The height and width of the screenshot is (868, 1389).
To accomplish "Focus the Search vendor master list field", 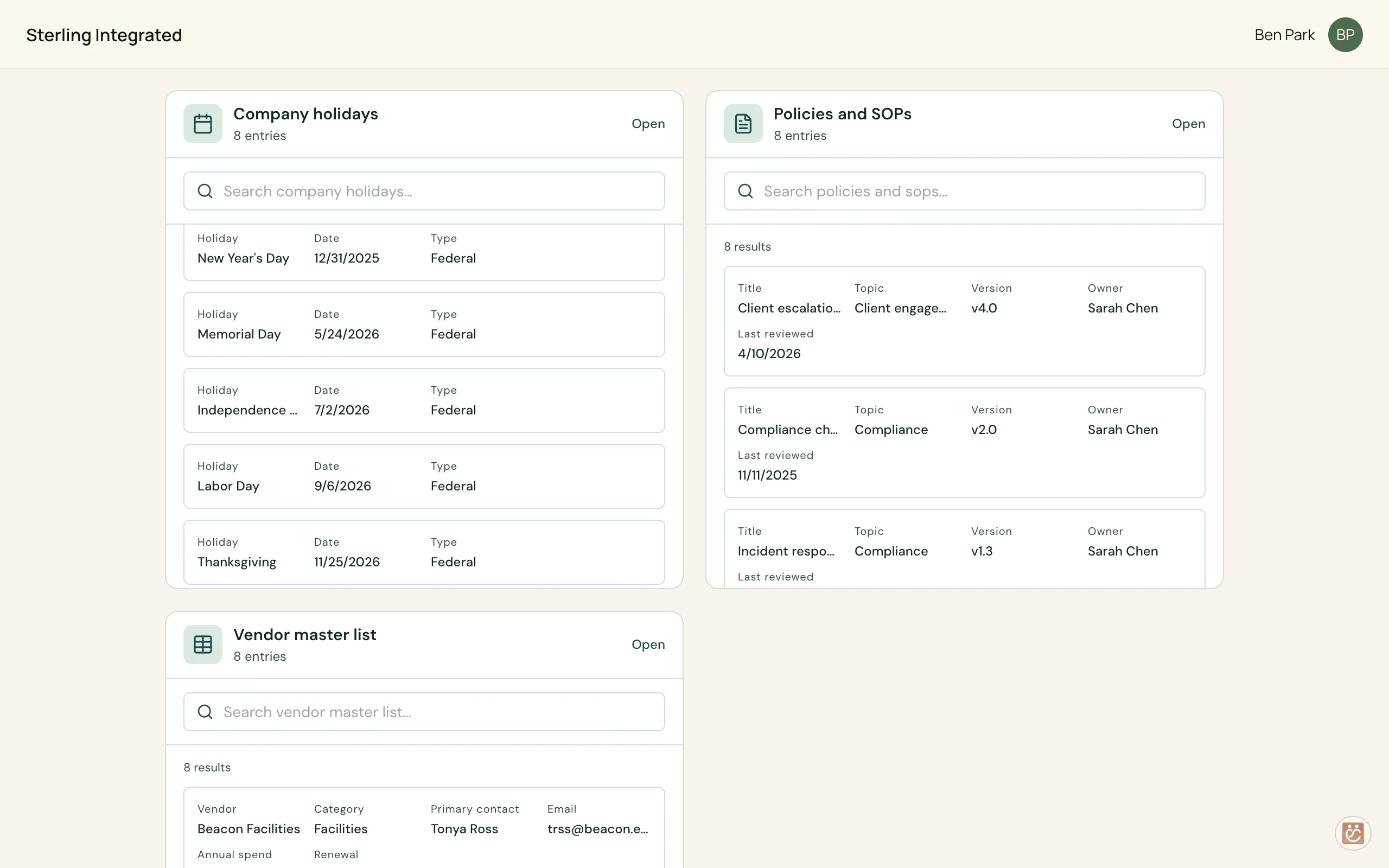I will 424,712.
